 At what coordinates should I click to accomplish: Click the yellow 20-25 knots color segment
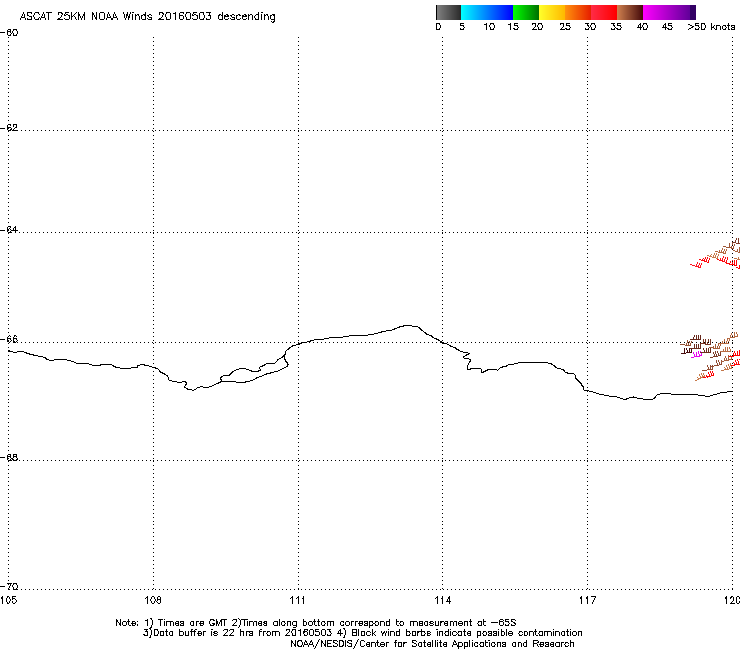(x=552, y=12)
